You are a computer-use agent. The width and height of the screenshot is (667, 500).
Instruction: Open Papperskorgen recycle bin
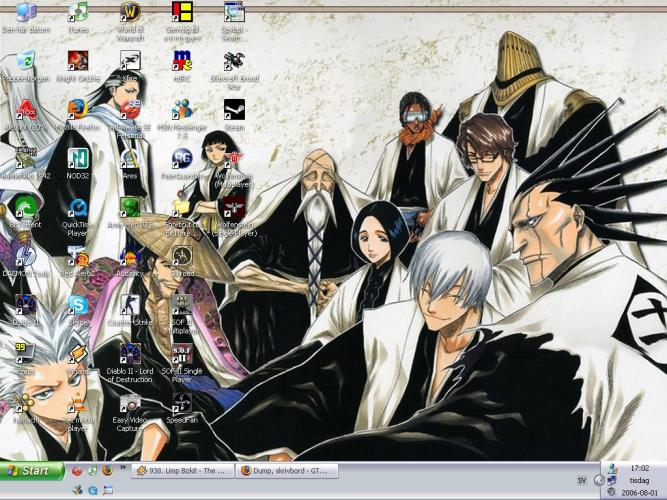[26, 67]
